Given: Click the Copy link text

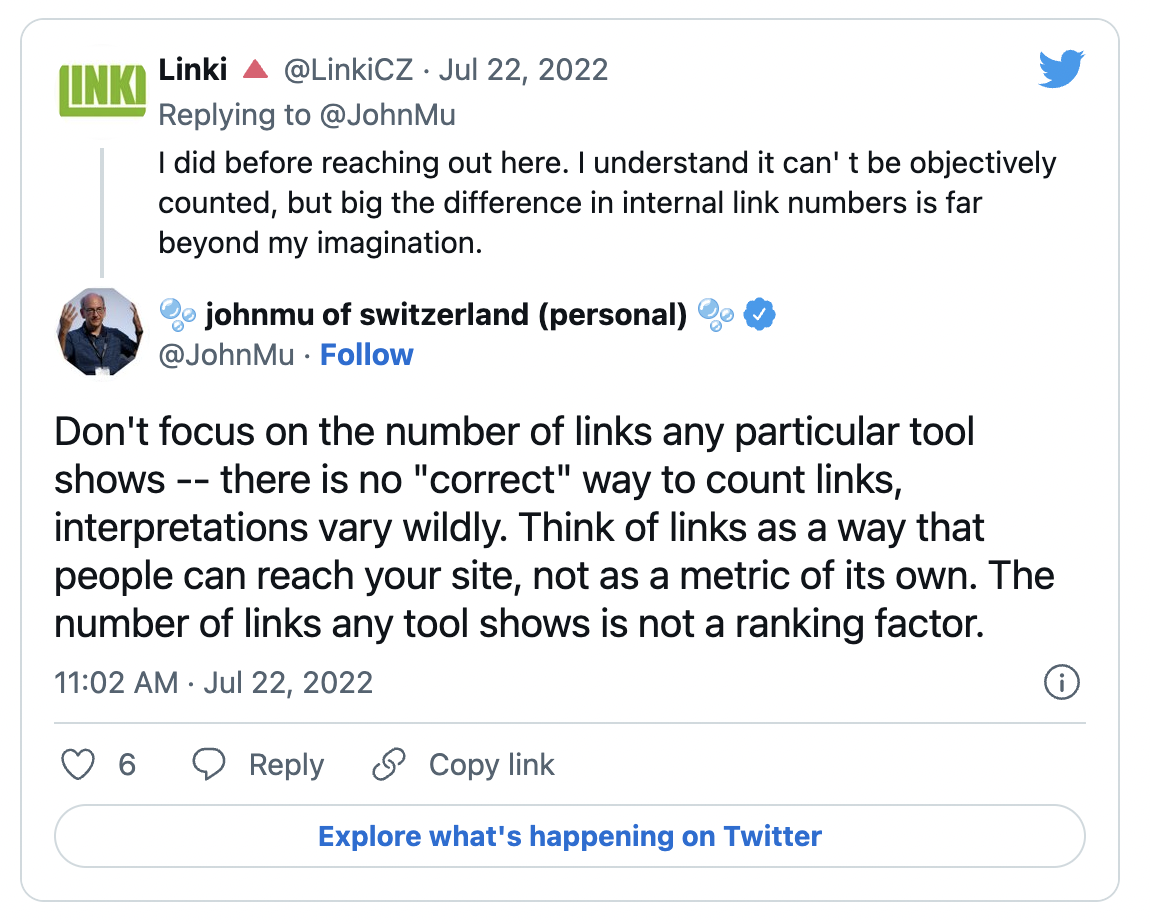Looking at the screenshot, I should pos(491,765).
